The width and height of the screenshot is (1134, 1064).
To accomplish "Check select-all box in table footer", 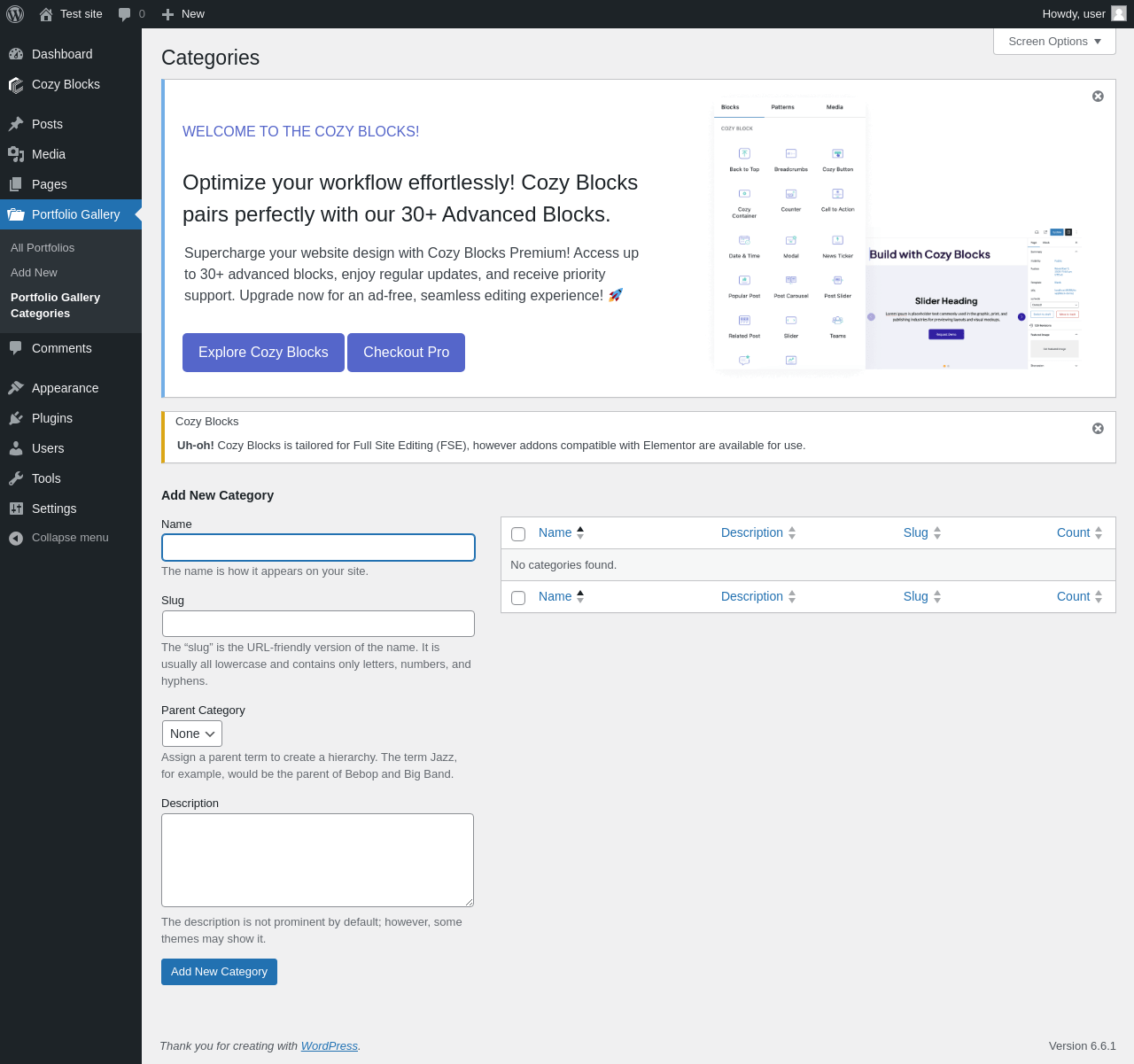I will 518,598.
